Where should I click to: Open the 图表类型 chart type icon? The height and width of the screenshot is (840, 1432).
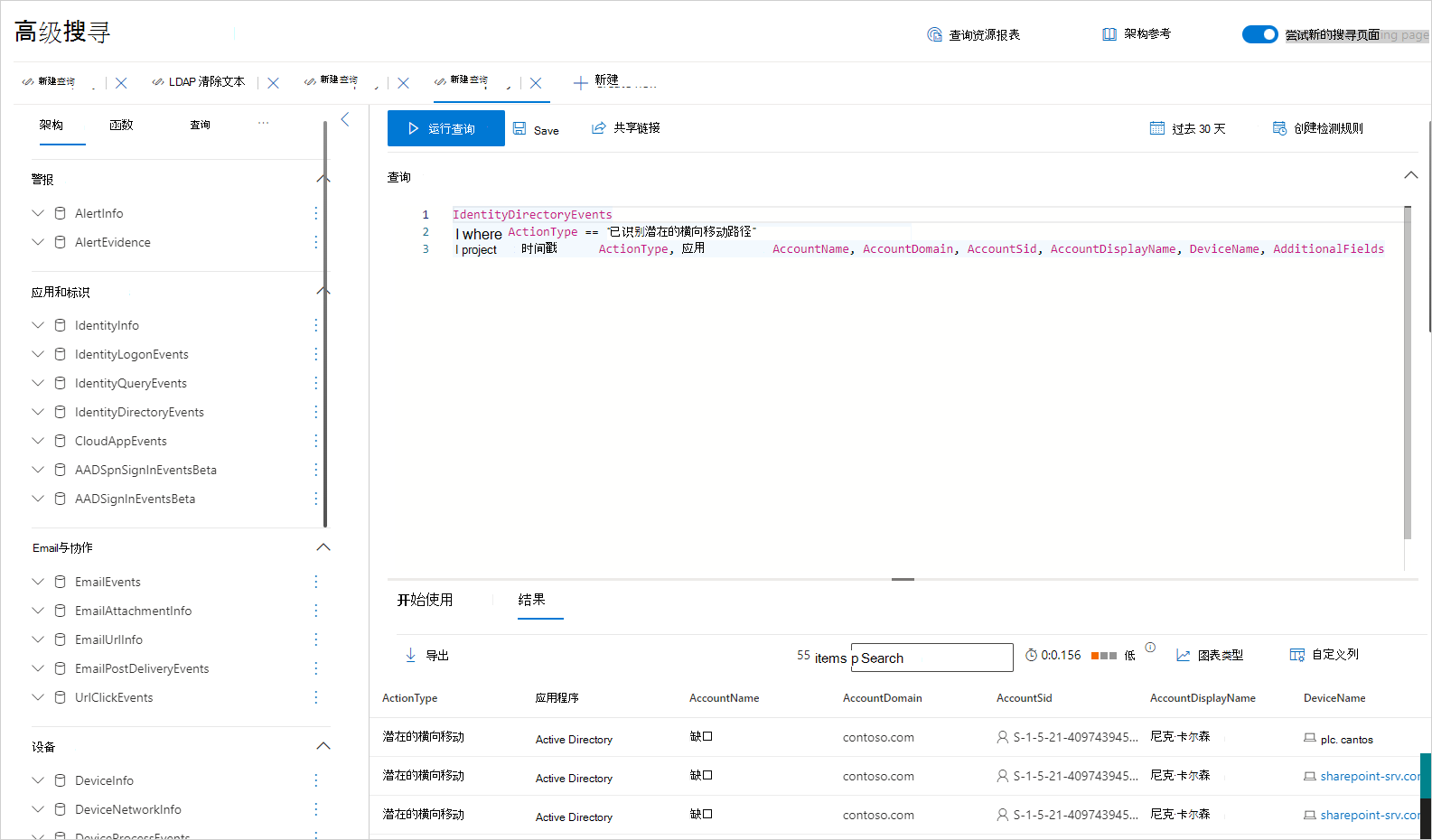1183,655
